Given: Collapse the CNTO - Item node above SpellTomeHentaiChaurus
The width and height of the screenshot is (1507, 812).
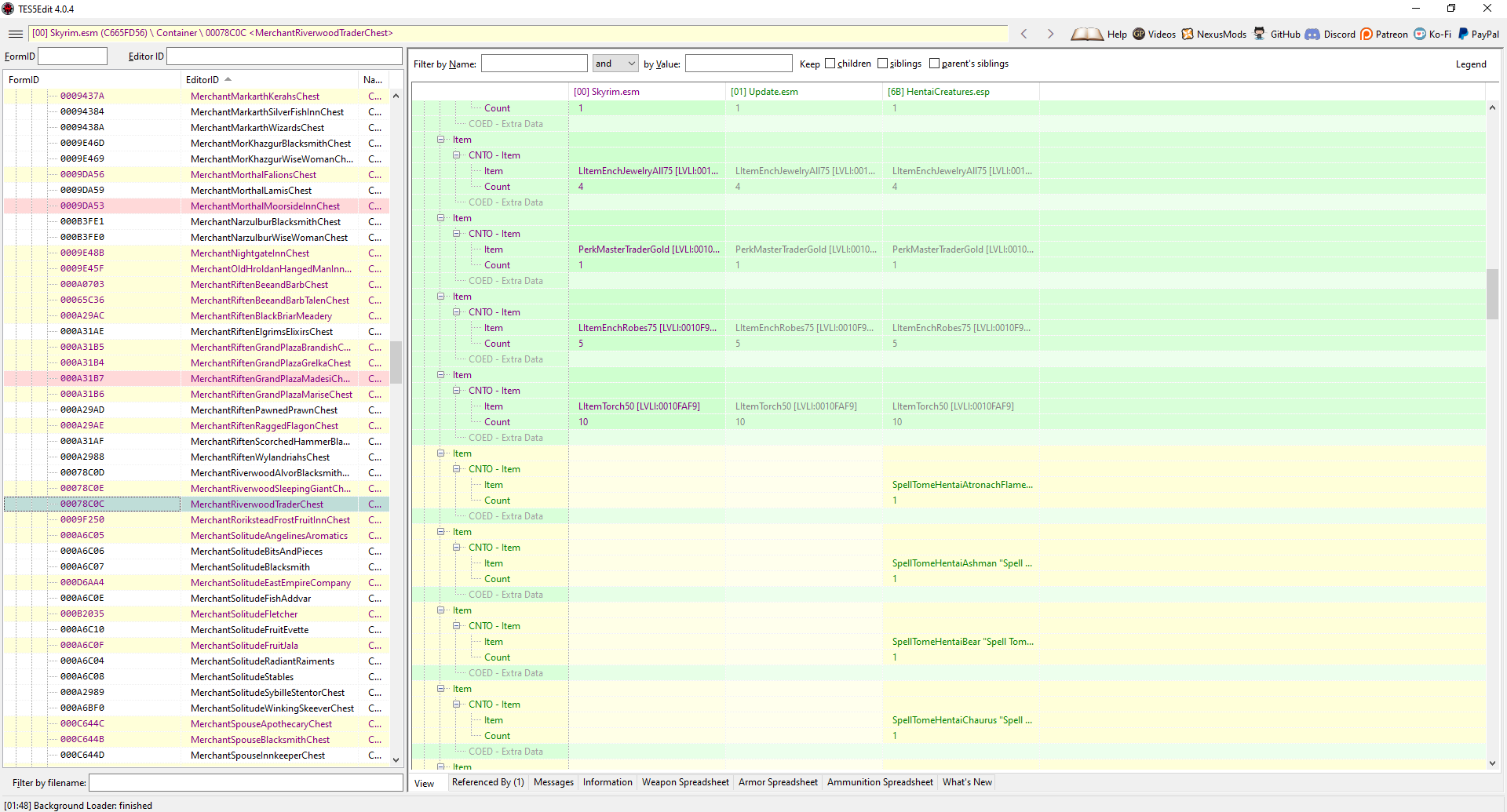Looking at the screenshot, I should coord(457,705).
